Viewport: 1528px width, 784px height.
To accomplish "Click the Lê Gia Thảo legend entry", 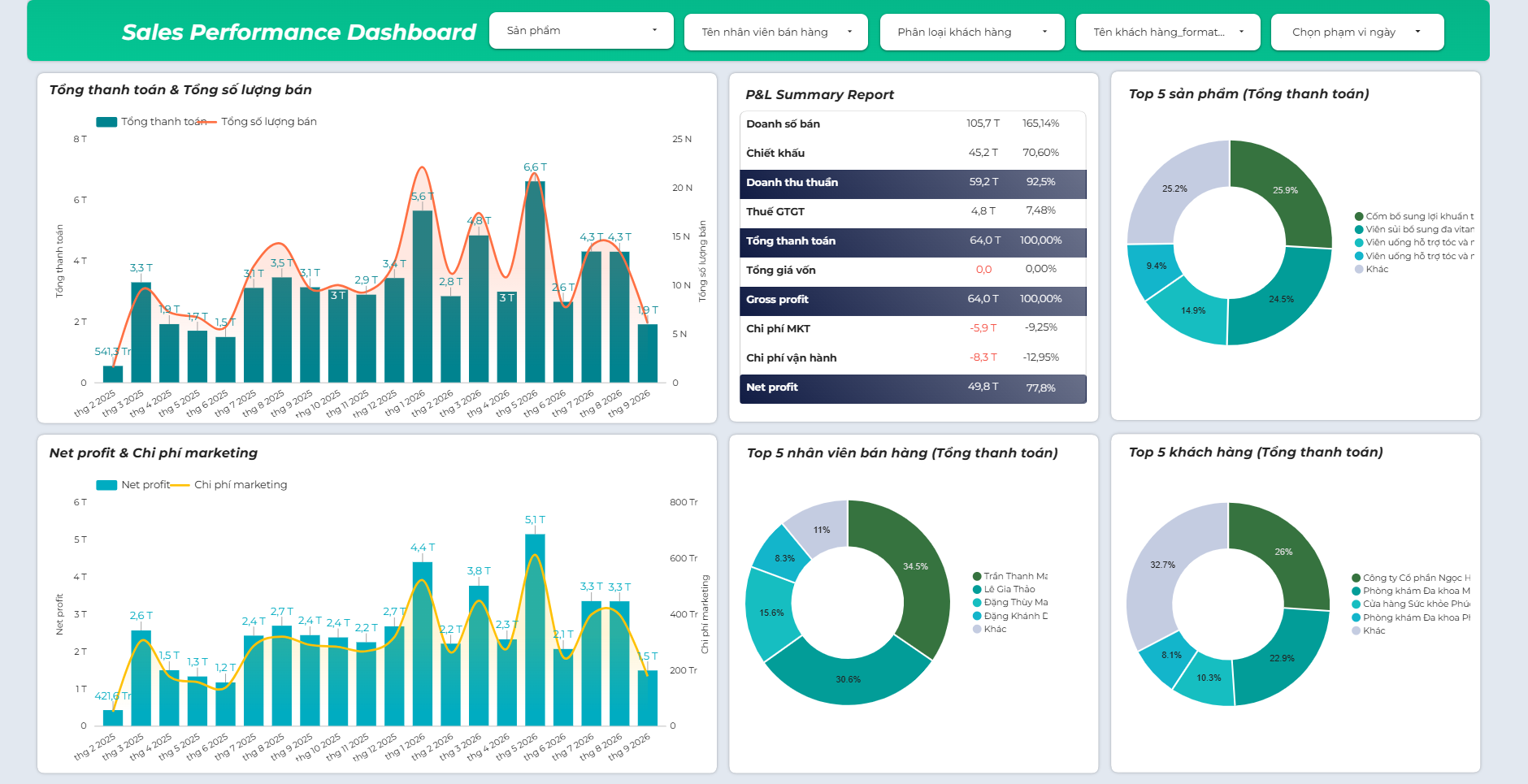I will click(1004, 589).
